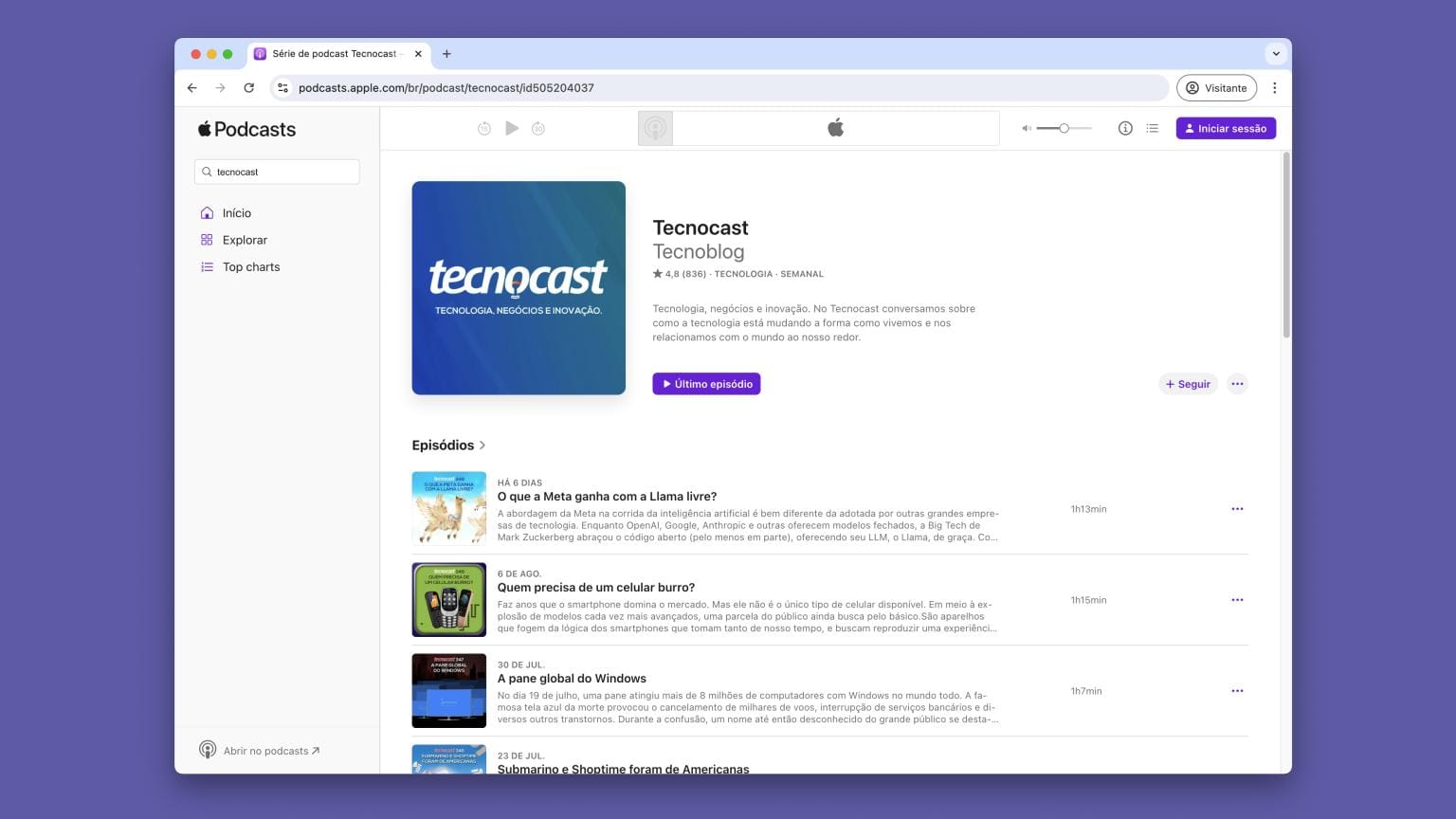The width and height of the screenshot is (1456, 819).
Task: Expand the Episódios section chevron
Action: tap(482, 445)
